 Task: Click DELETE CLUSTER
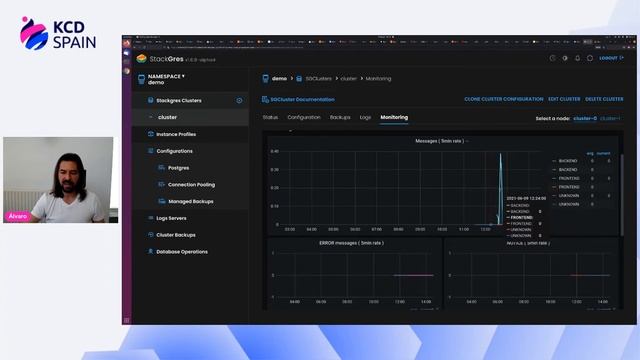[604, 99]
